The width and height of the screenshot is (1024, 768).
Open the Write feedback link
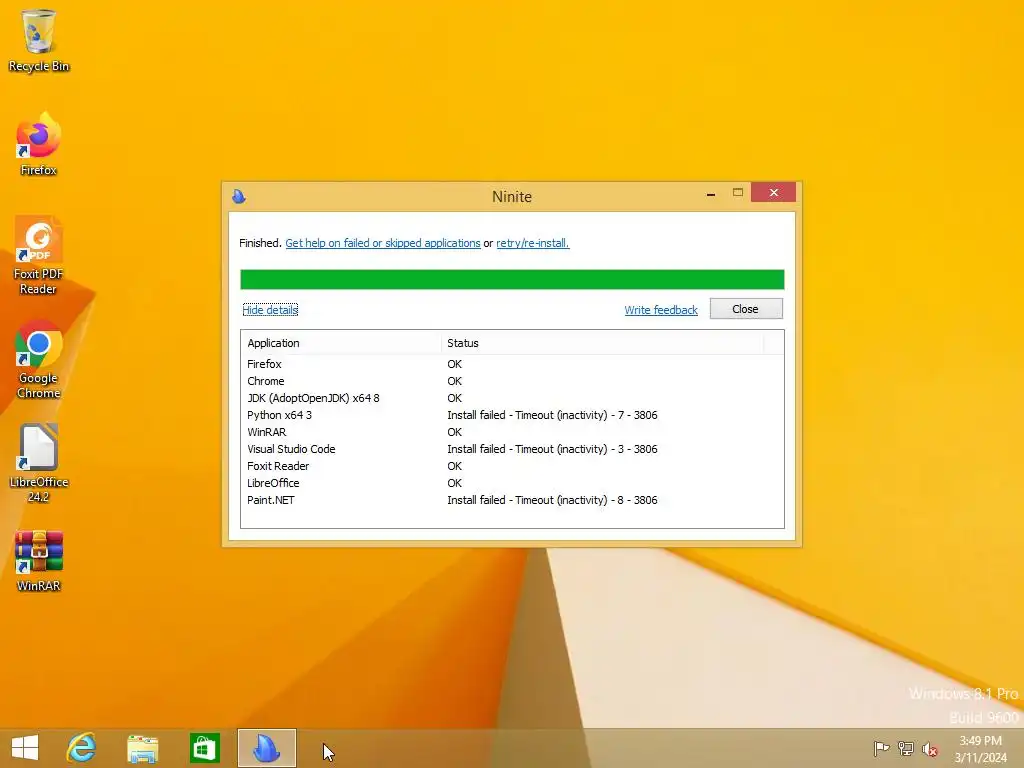coord(661,310)
